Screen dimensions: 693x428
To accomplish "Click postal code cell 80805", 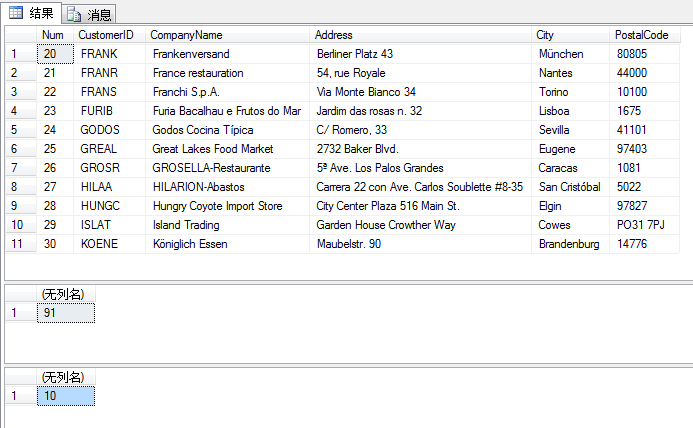I will (x=644, y=54).
